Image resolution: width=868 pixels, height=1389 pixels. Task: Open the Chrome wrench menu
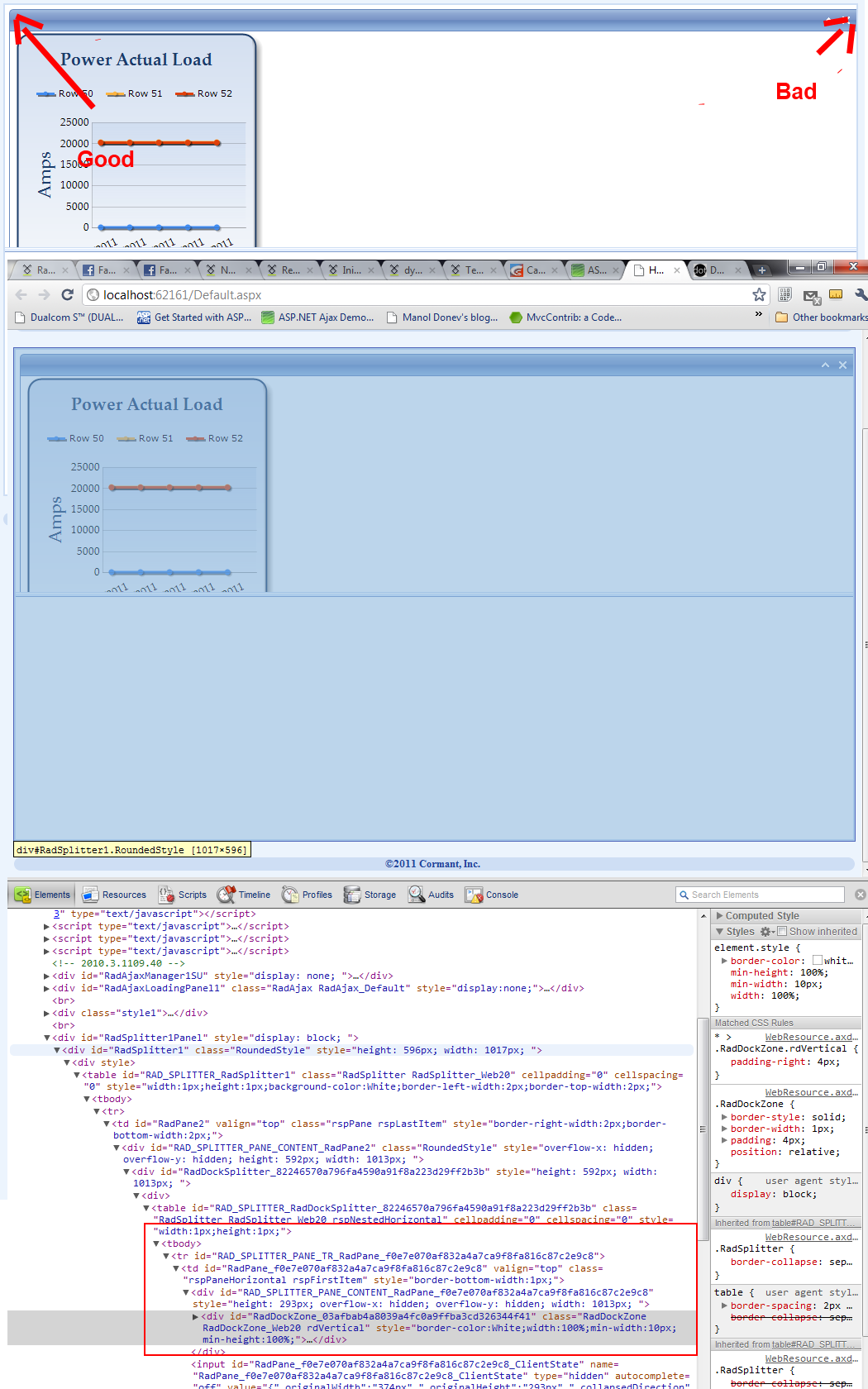(x=860, y=294)
